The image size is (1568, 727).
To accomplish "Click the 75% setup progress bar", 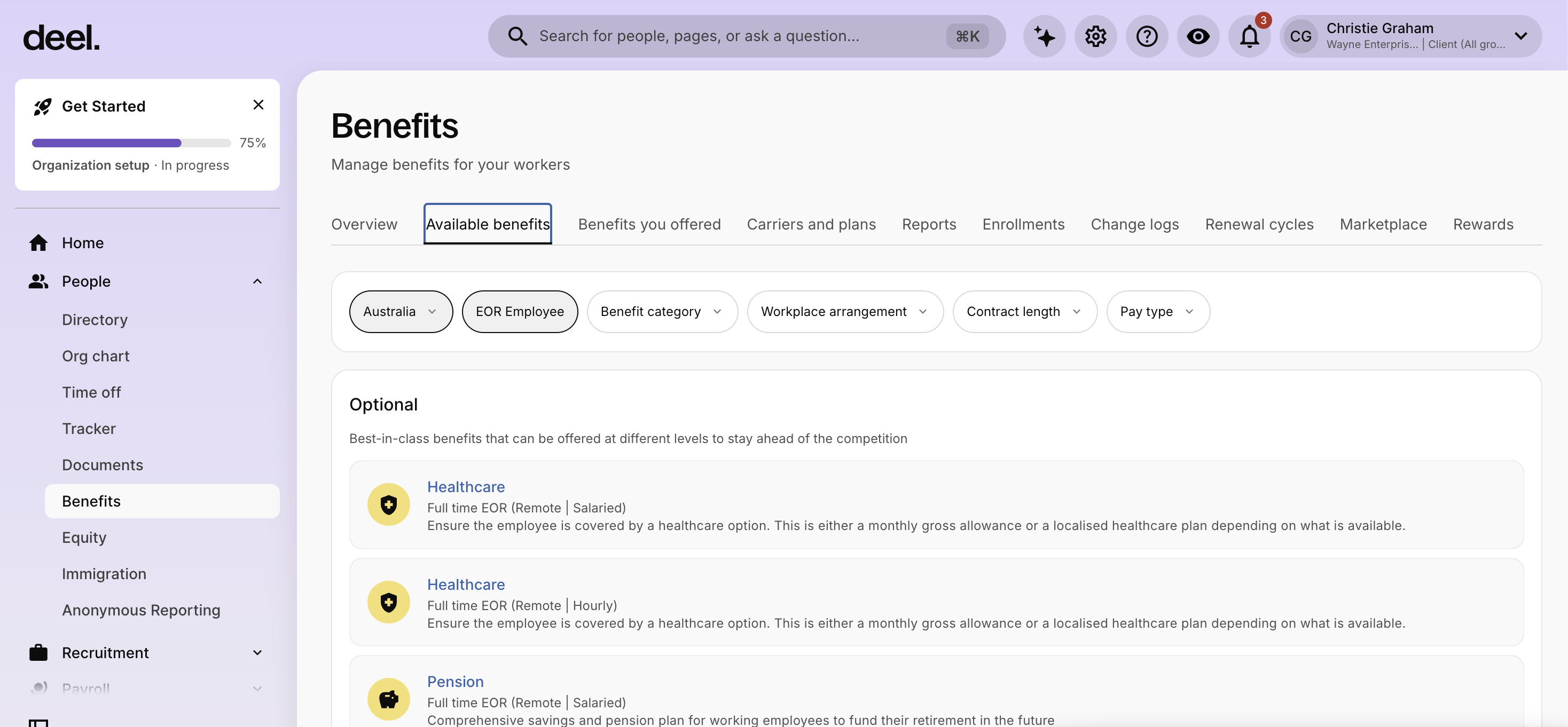I will (131, 143).
